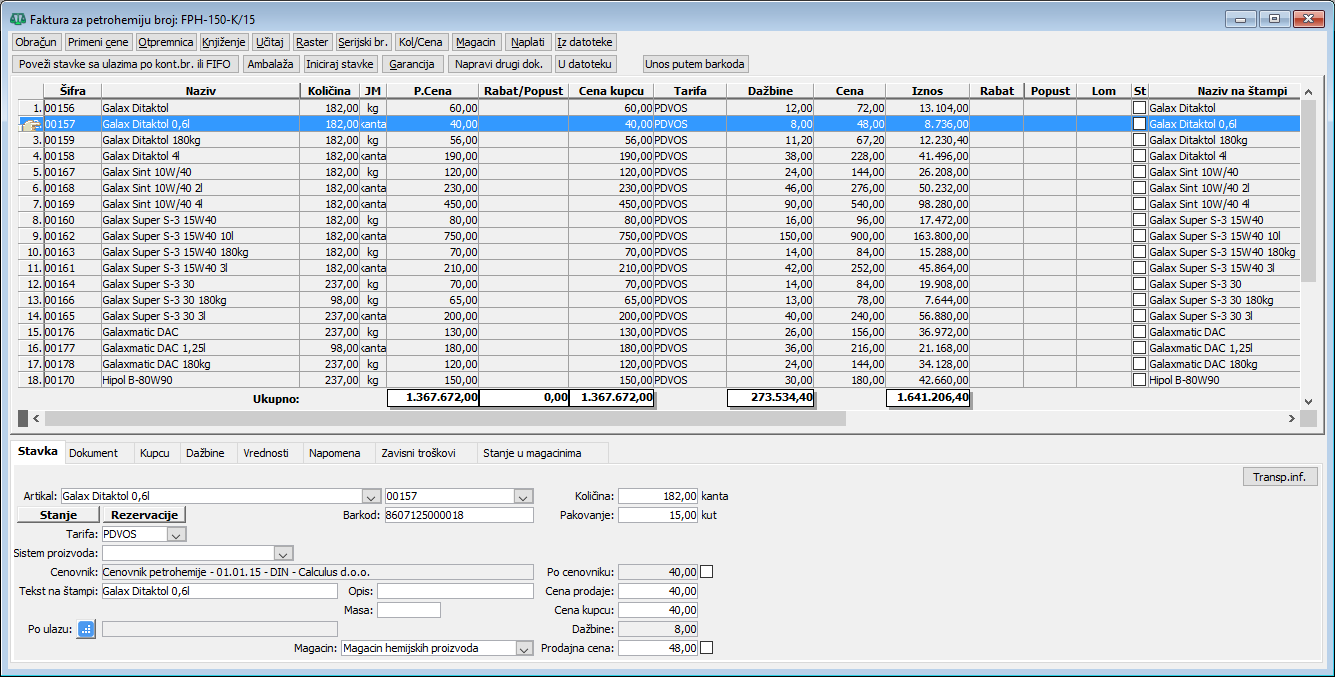1335x677 pixels.
Task: Toggle St checkbox for Galax Super S-3 15W40 row 8
Action: tap(1139, 220)
